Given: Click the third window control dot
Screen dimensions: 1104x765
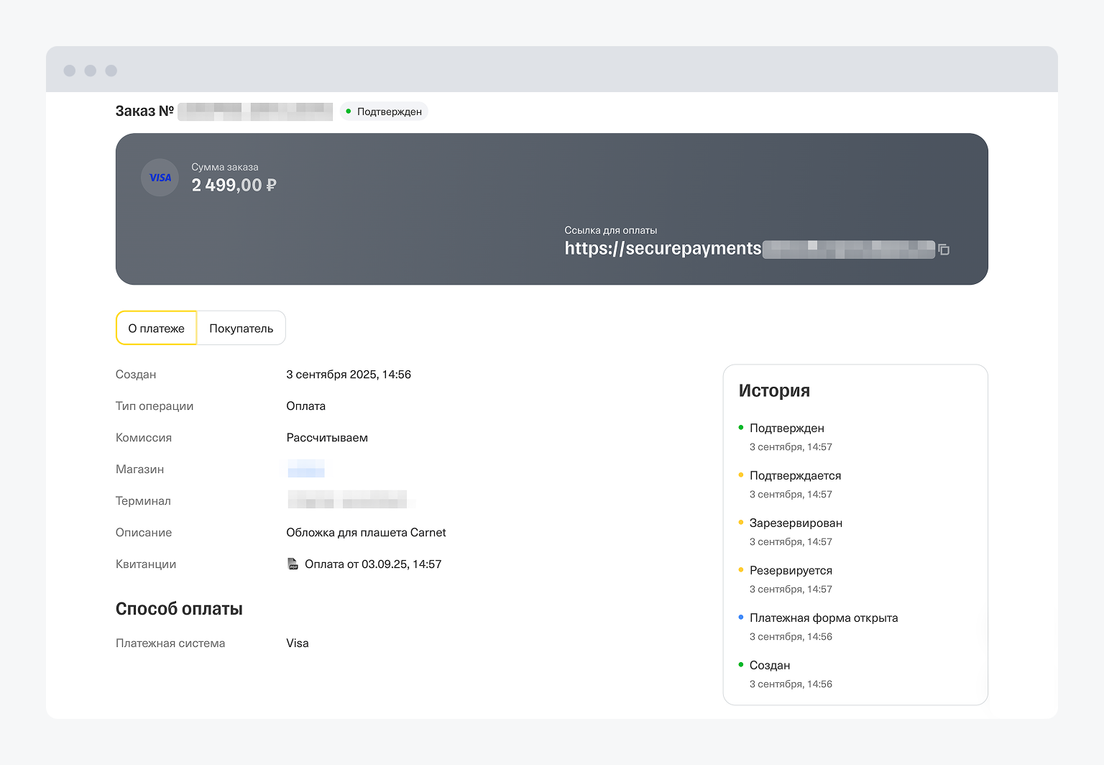Looking at the screenshot, I should coord(111,71).
